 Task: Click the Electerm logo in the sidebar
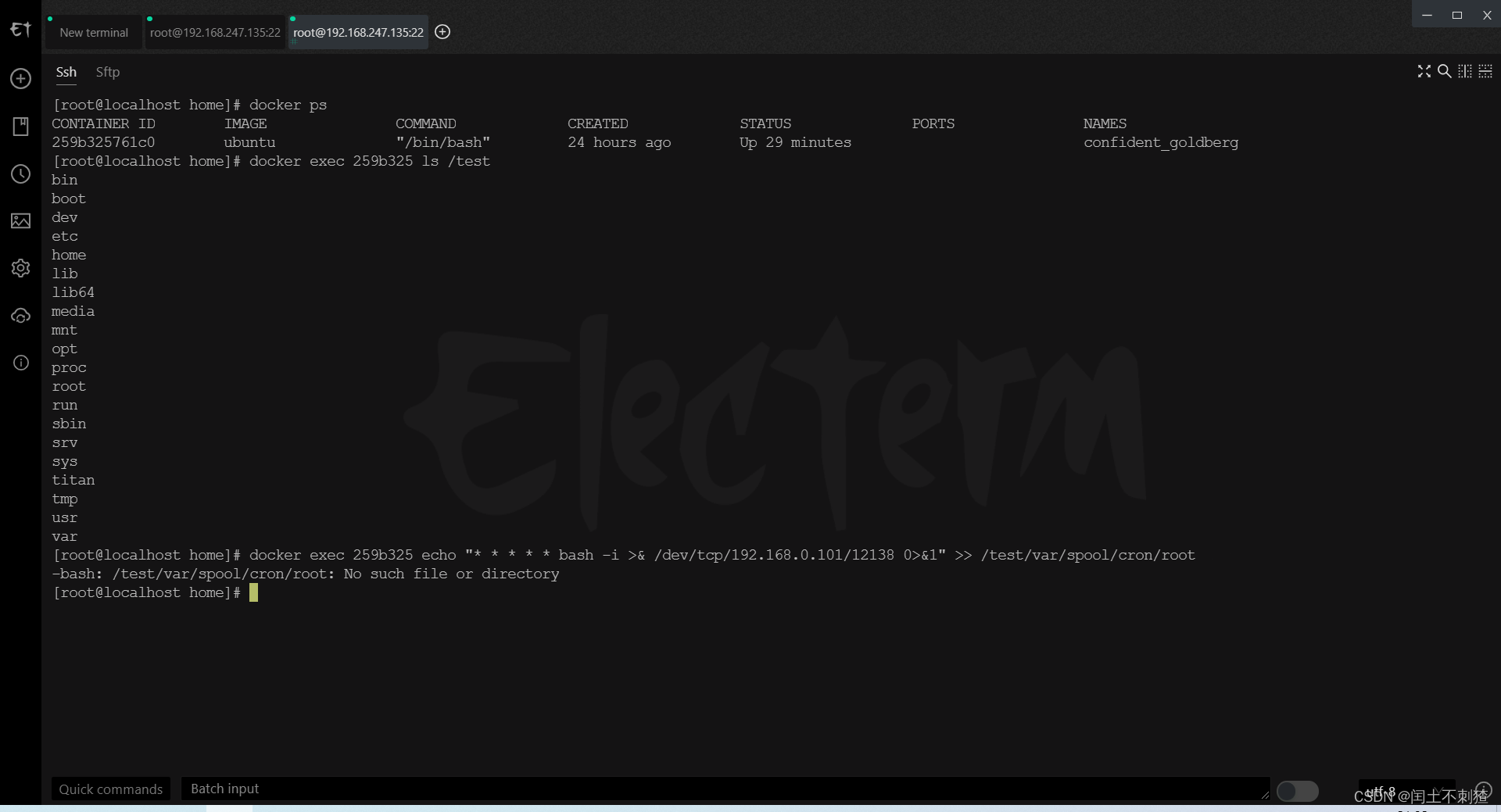pos(20,30)
